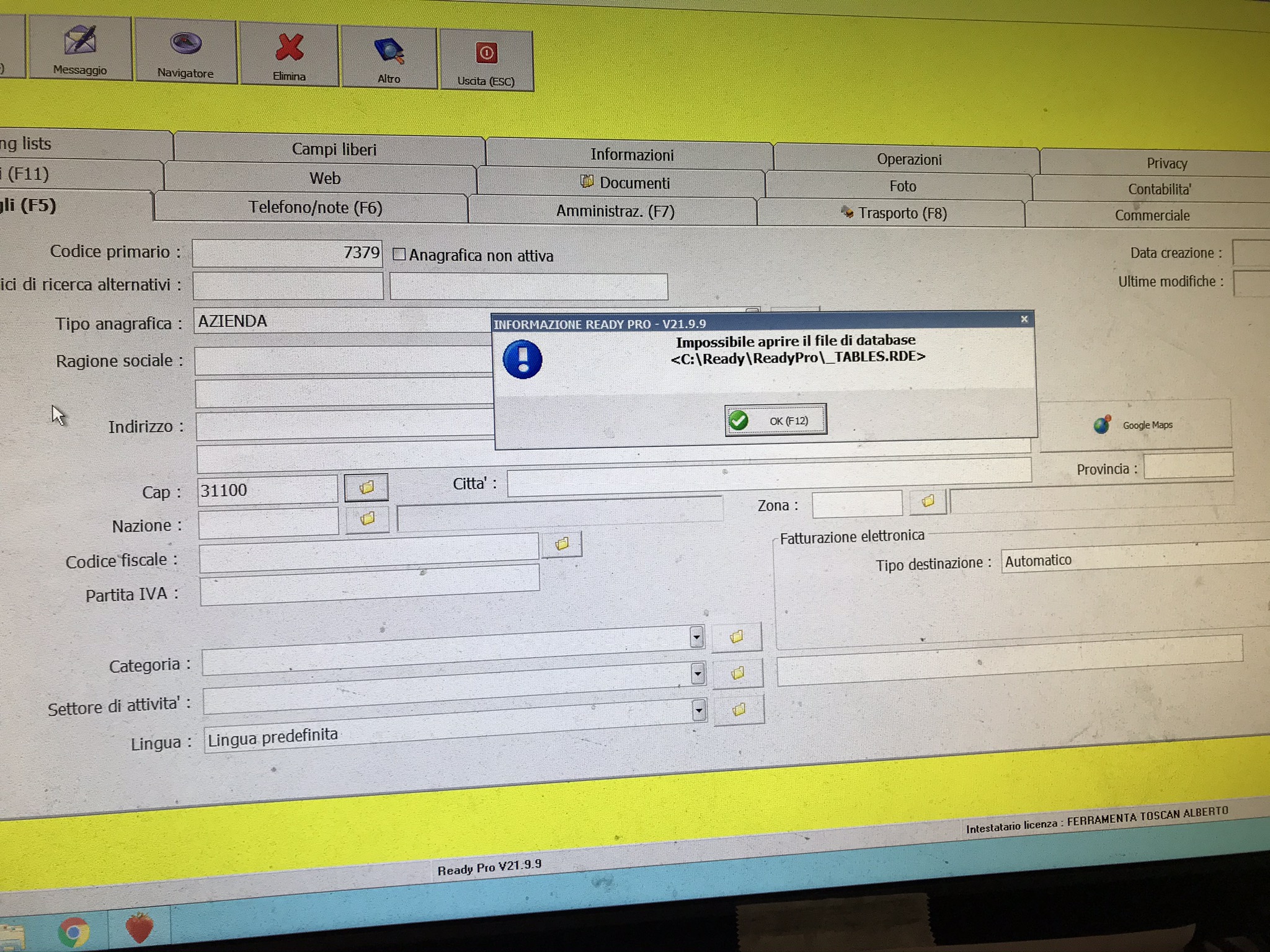Switch to the Telefono/note (F6) tab
The image size is (1270, 952).
tap(315, 207)
